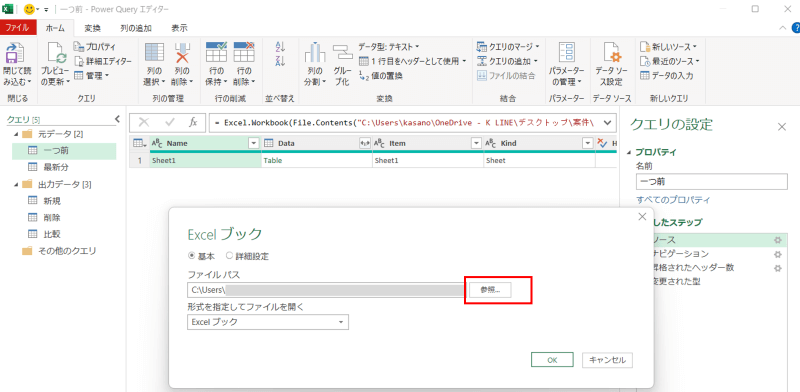800x392 pixels.
Task: Sort ascending with the A-Z icon
Action: click(280, 47)
